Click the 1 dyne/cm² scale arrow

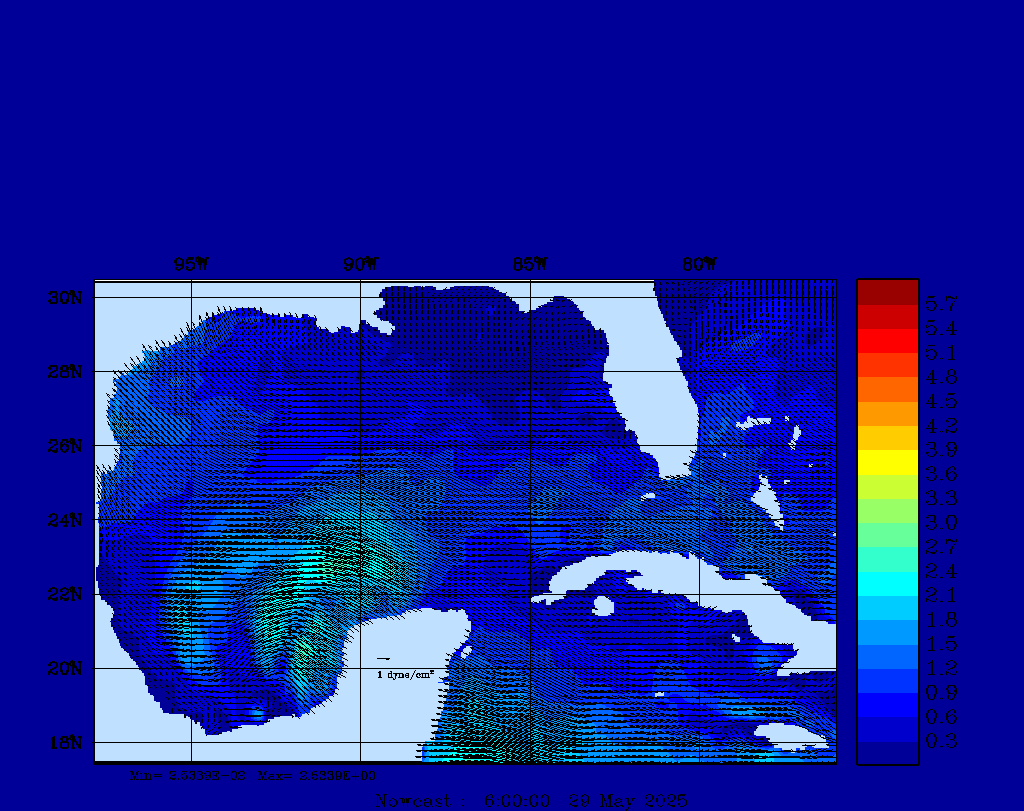pos(383,659)
